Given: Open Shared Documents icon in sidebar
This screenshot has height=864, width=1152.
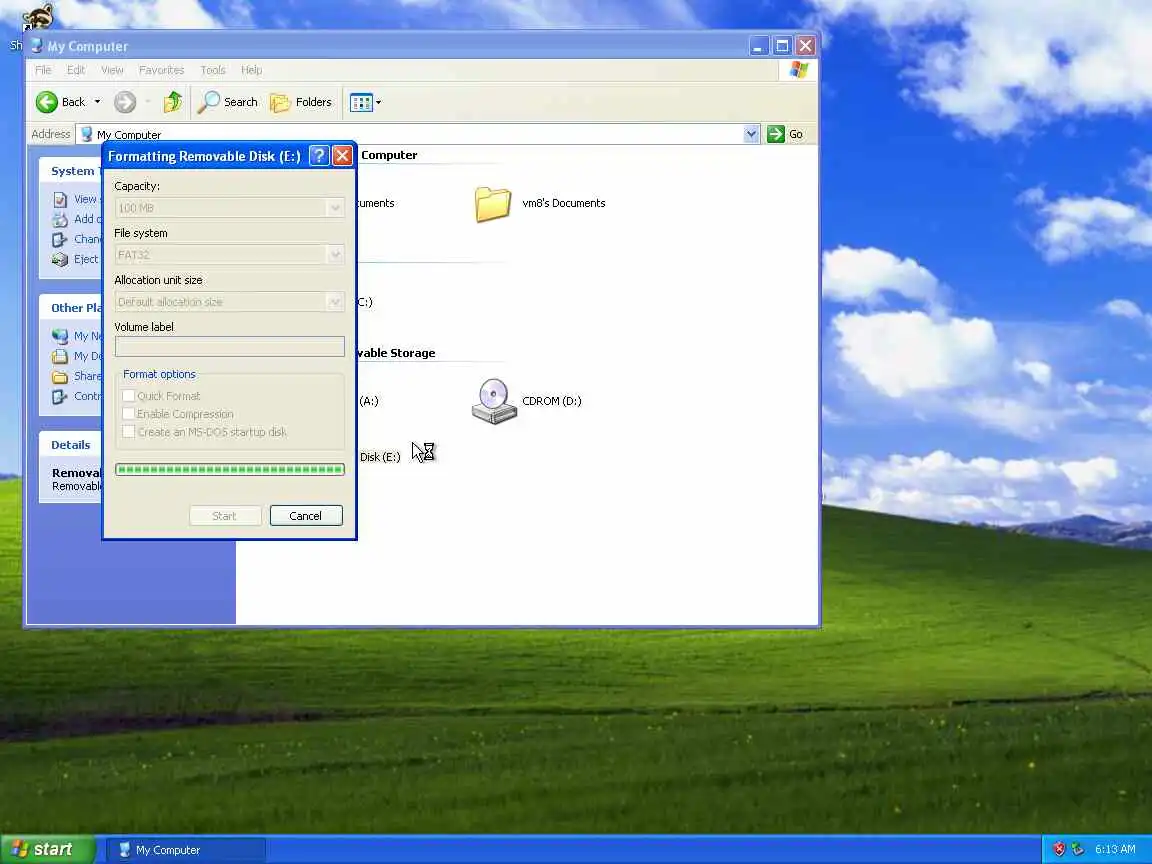Looking at the screenshot, I should [60, 376].
